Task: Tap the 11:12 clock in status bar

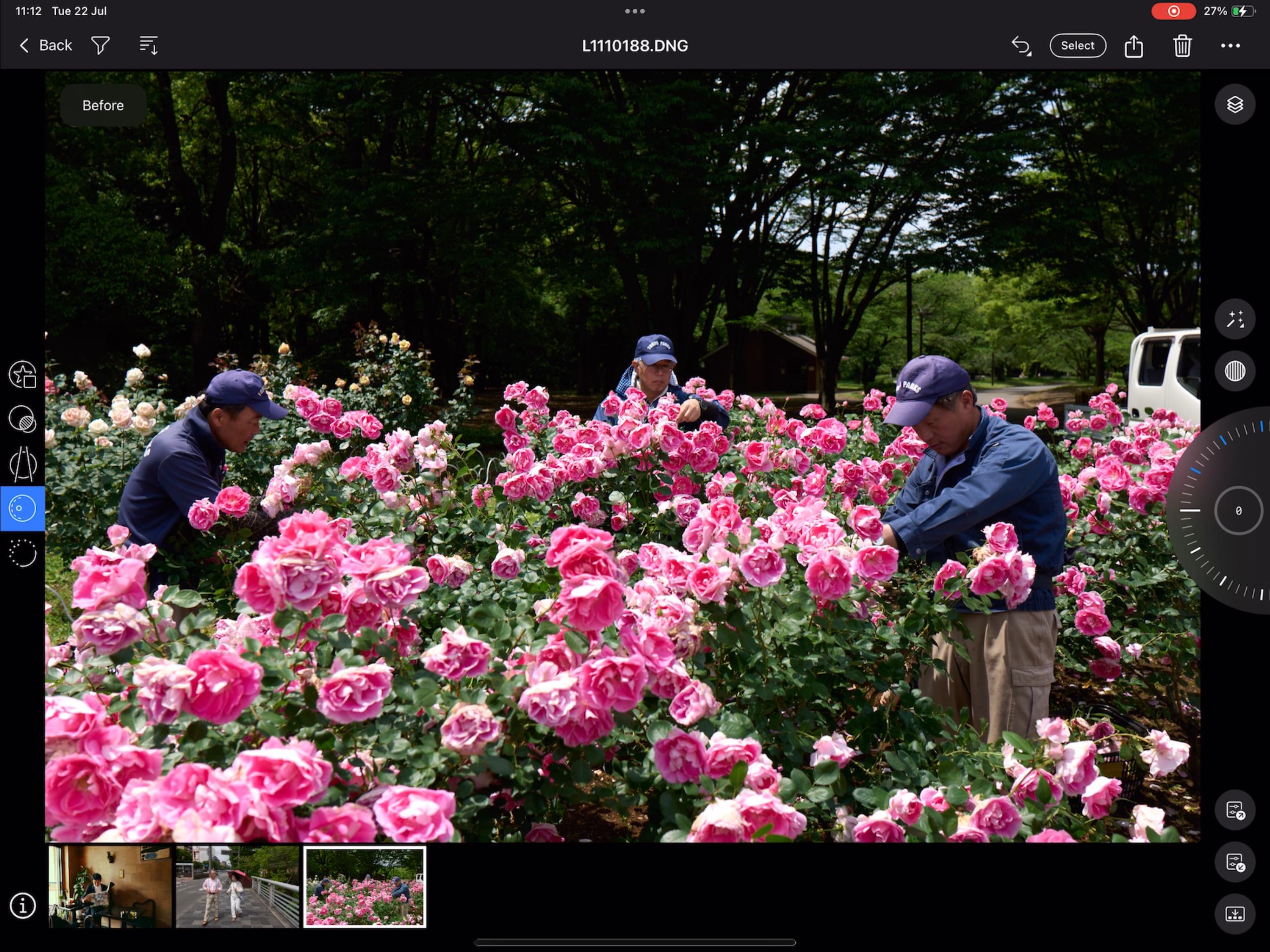Action: 28,11
